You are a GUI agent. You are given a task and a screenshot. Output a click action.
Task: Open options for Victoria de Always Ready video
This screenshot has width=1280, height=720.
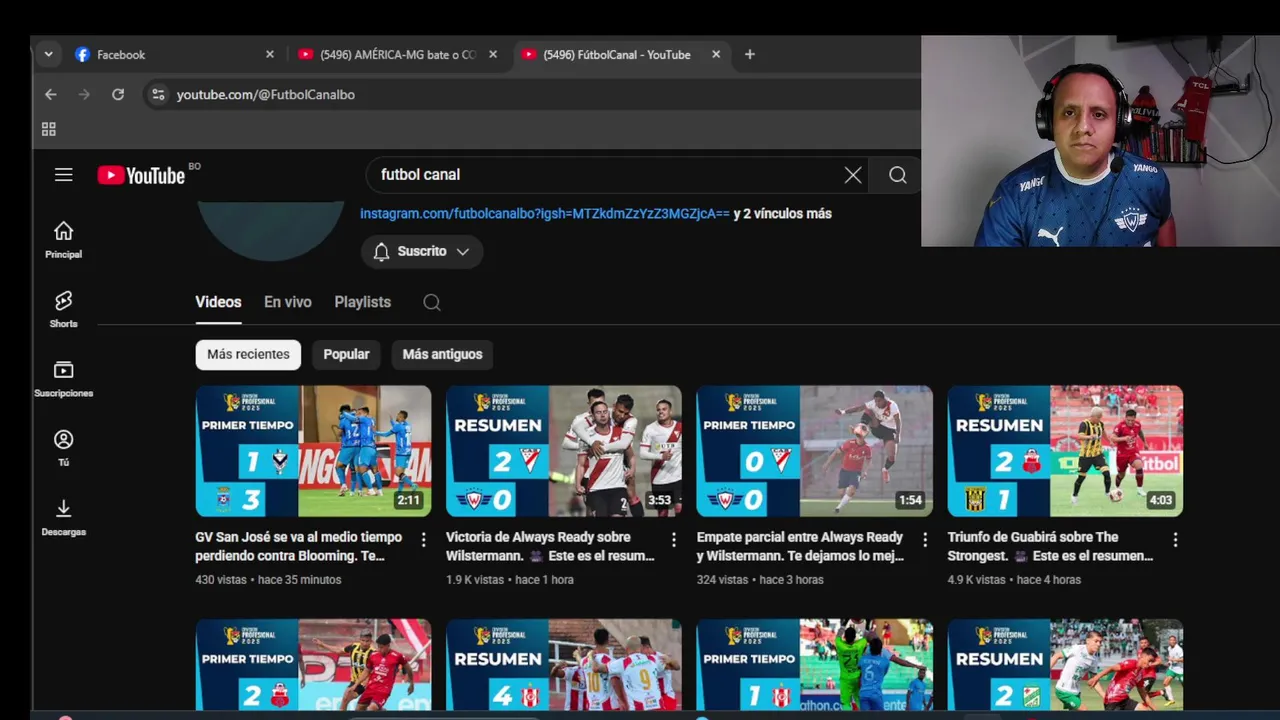pos(674,540)
